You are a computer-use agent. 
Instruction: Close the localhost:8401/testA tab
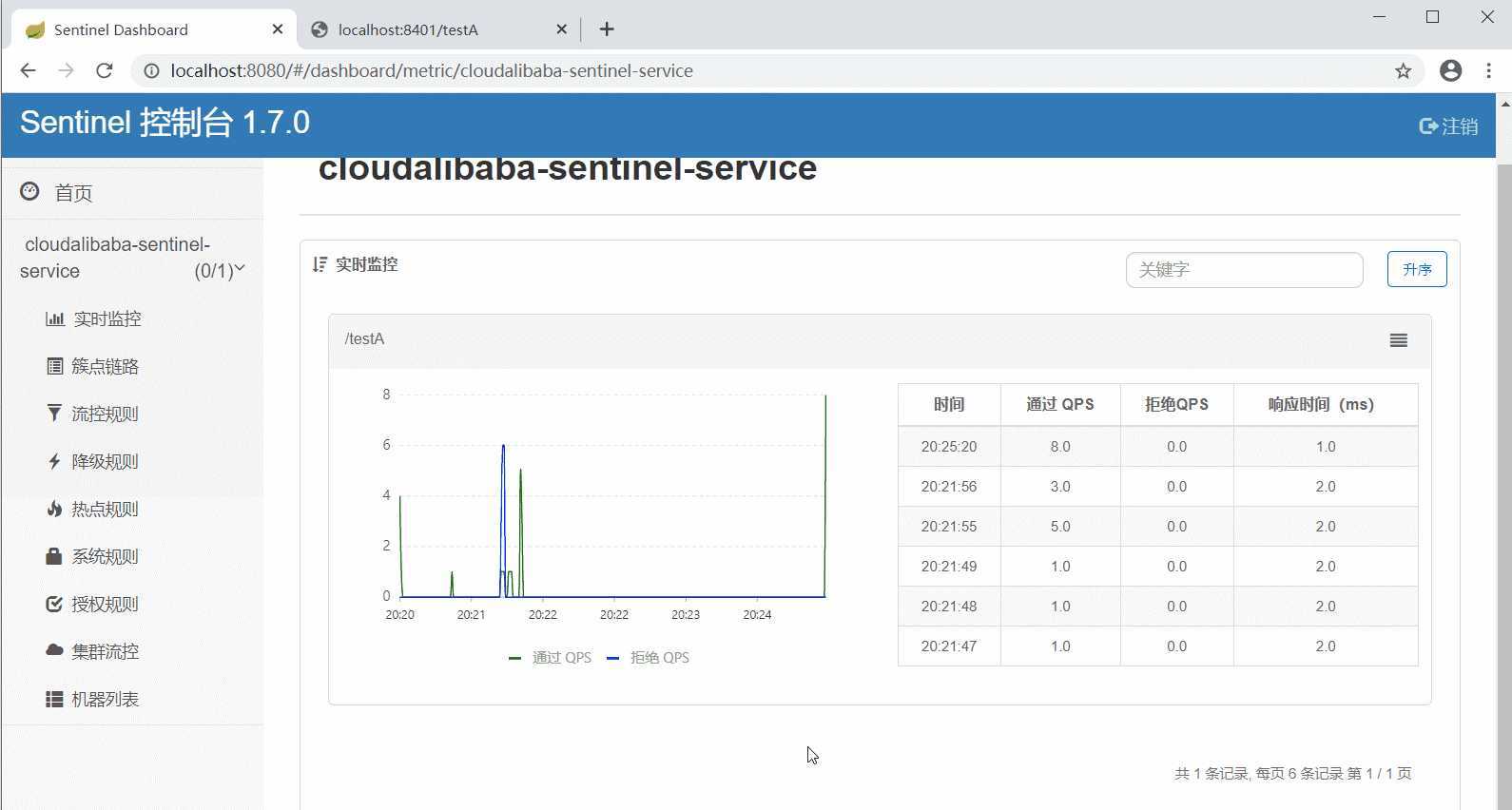[561, 29]
